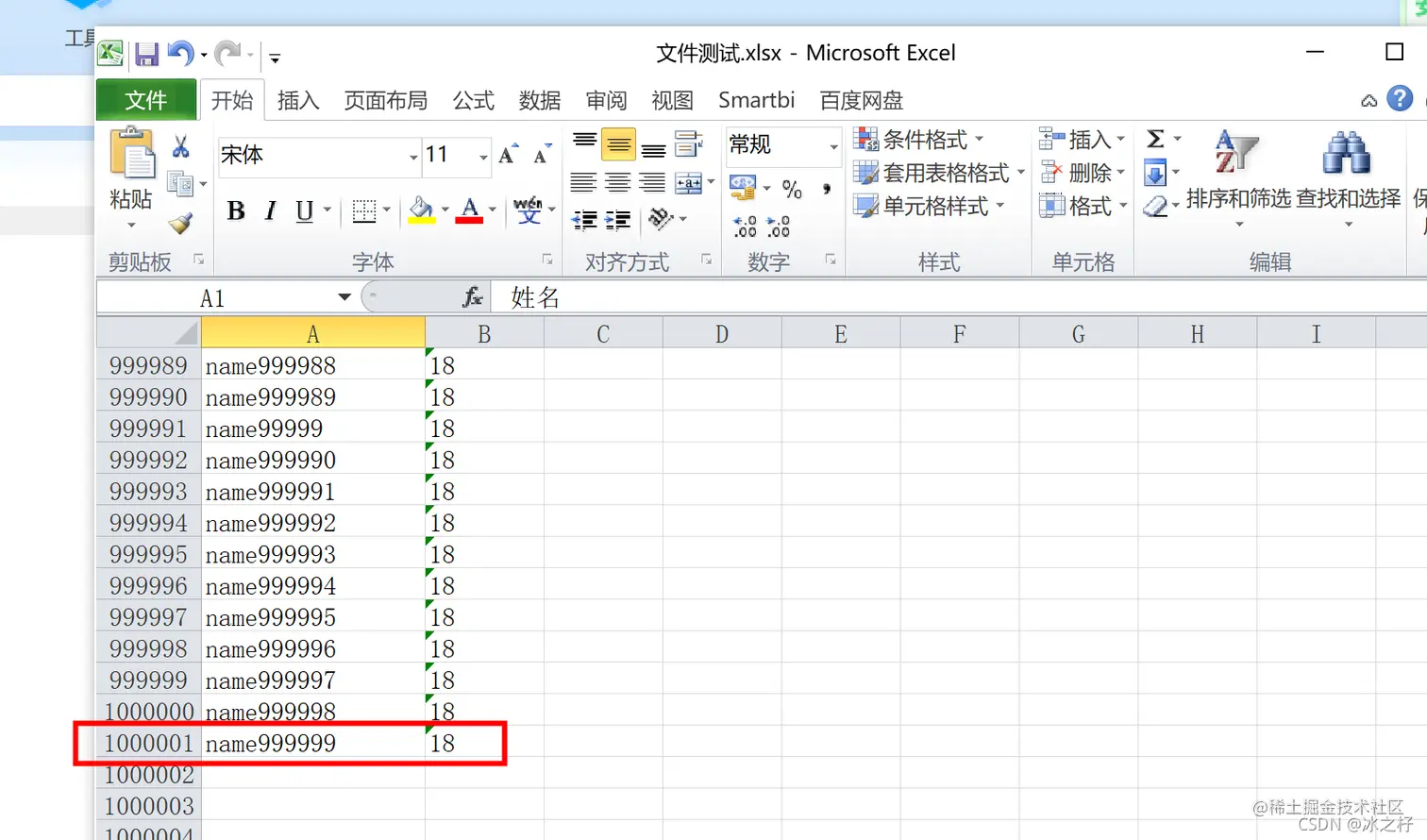Viewport: 1427px width, 840px height.
Task: Expand the Name Box dropdown arrow
Action: click(344, 297)
